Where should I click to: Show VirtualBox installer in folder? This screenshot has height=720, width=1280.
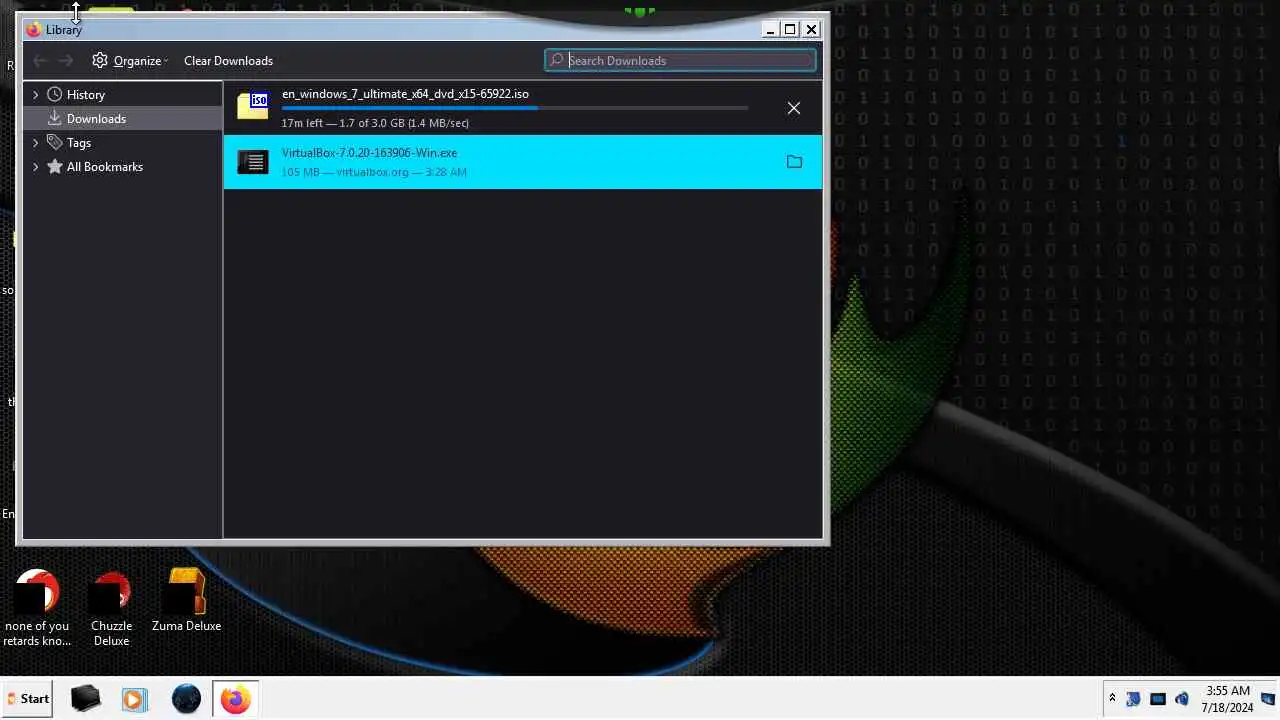click(794, 162)
